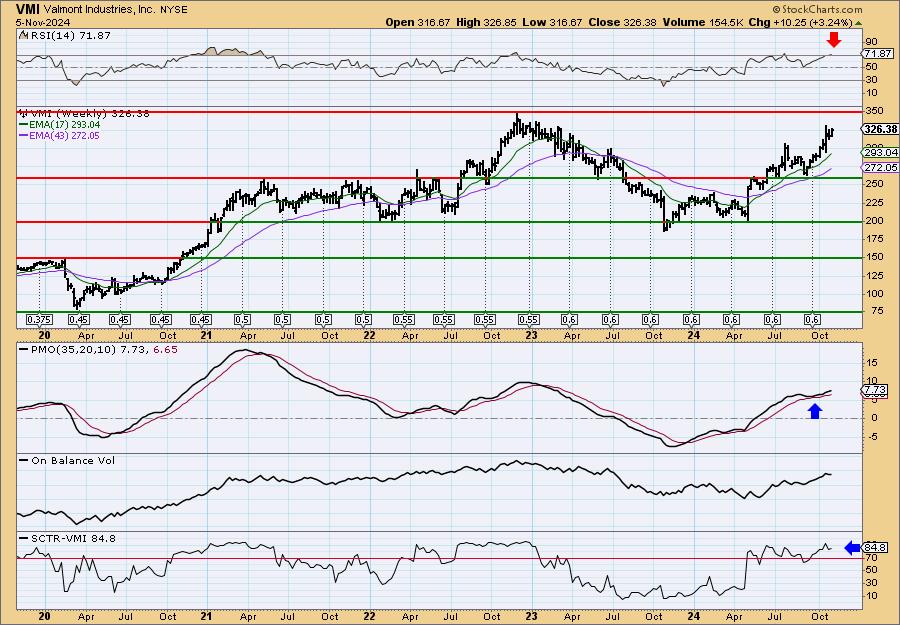Click the 175 price level on right axis
Viewport: 900px width, 625px height.
click(874, 239)
